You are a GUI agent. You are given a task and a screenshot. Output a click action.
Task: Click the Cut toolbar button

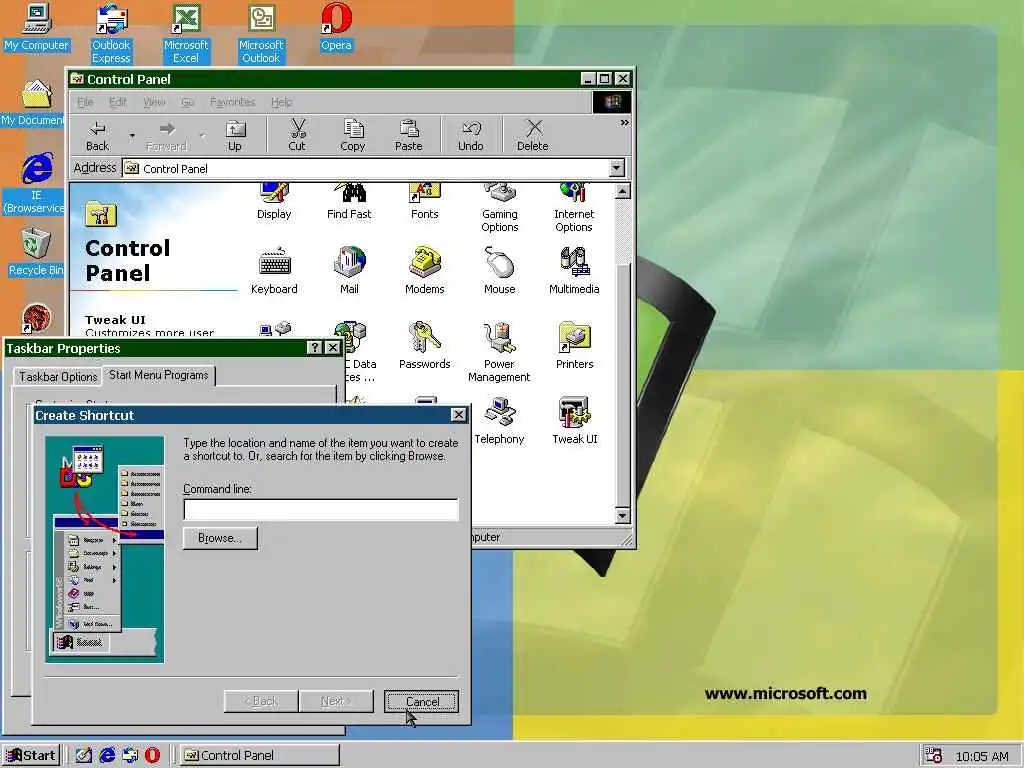pos(297,136)
